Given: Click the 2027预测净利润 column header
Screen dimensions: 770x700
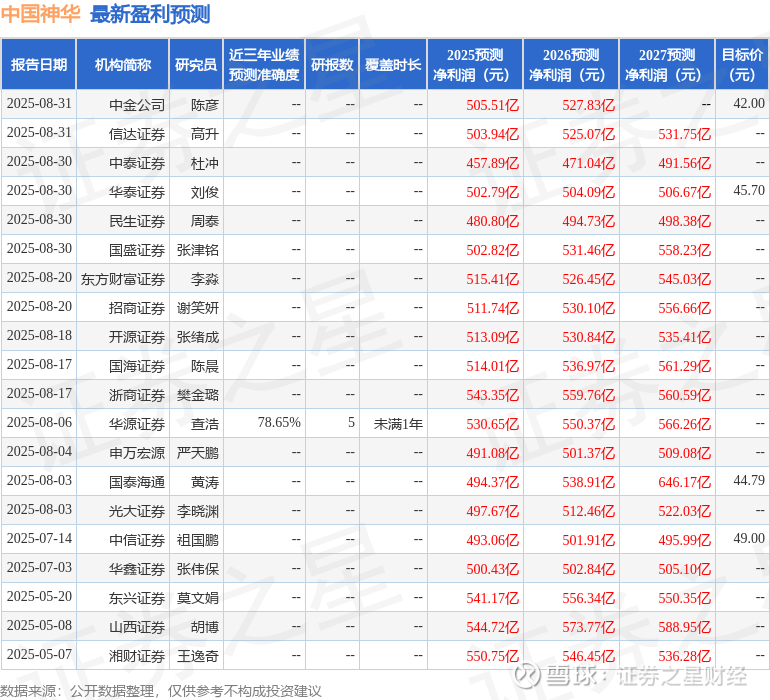Looking at the screenshot, I should 667,65.
